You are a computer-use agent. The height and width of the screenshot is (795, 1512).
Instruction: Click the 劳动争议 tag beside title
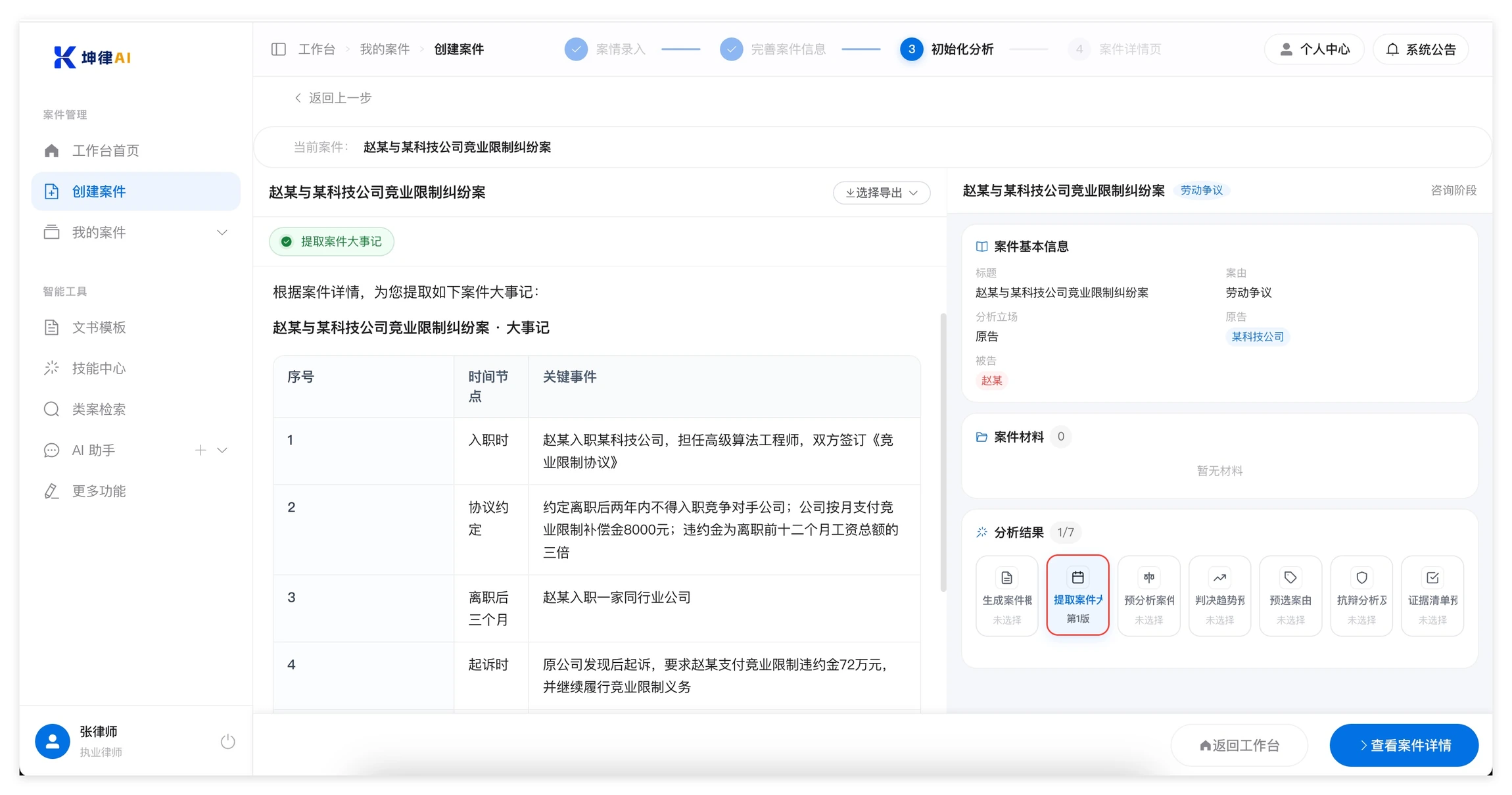click(x=1201, y=191)
